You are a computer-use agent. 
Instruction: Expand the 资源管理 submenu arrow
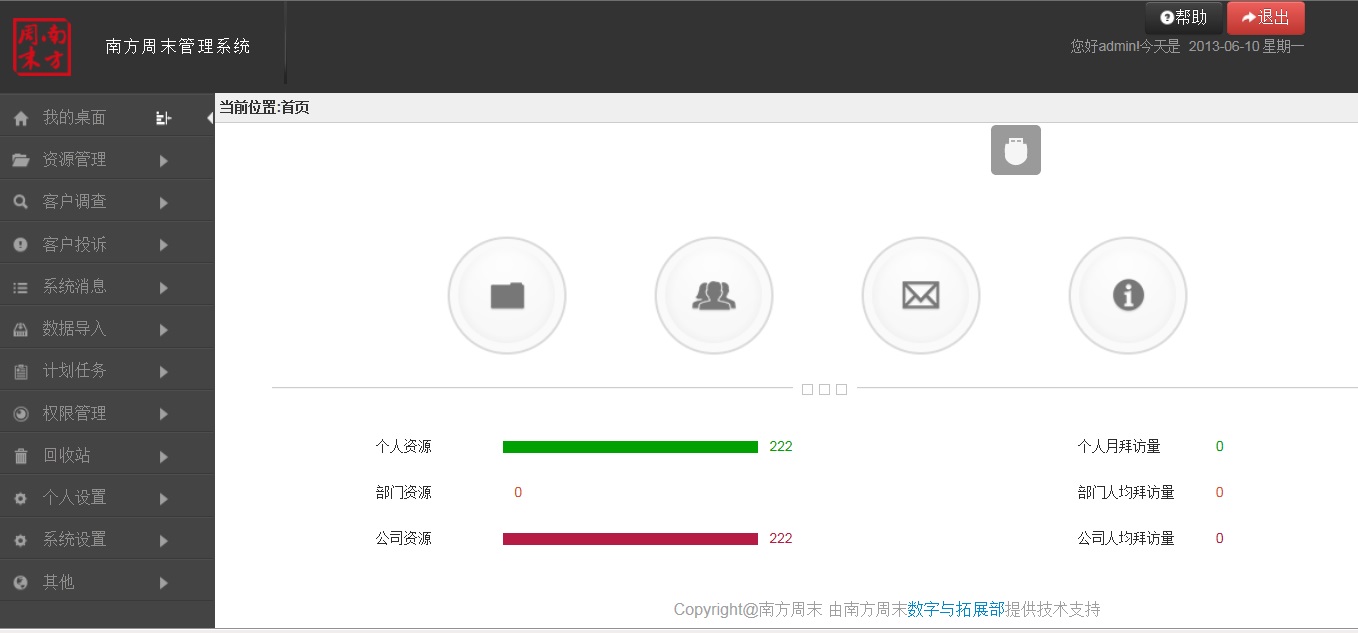point(164,160)
